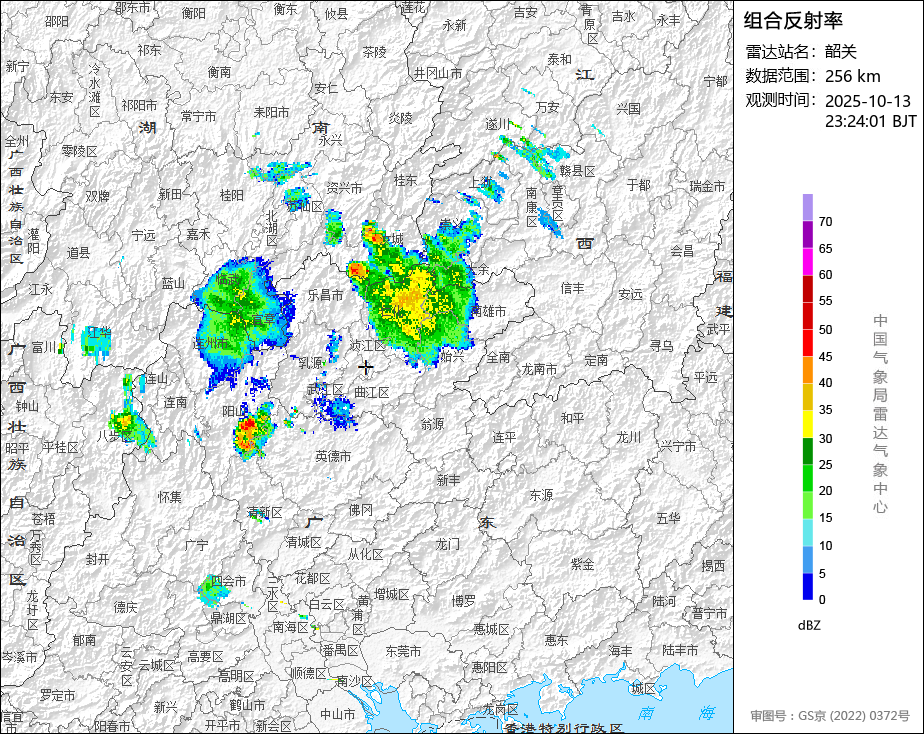Click the radar station name 韶关
Image resolution: width=924 pixels, height=734 pixels.
(840, 52)
